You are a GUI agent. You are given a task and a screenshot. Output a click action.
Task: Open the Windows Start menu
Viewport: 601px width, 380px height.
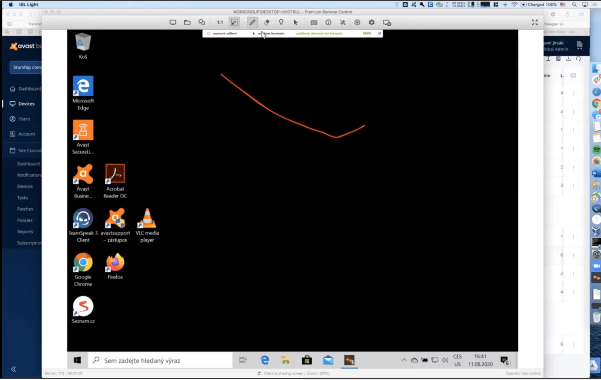click(77, 360)
